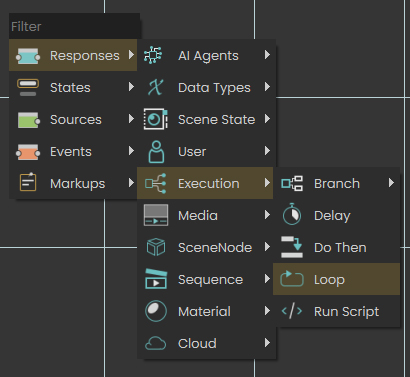The width and height of the screenshot is (410, 377).
Task: Expand the AI Agents submenu arrow
Action: 267,55
